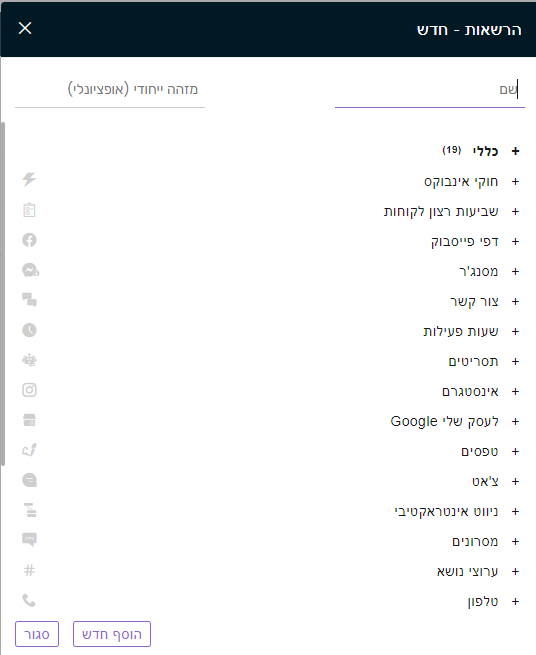Expand the צ'אט permissions group
Viewport: 536px width, 655px height.
tap(515, 481)
